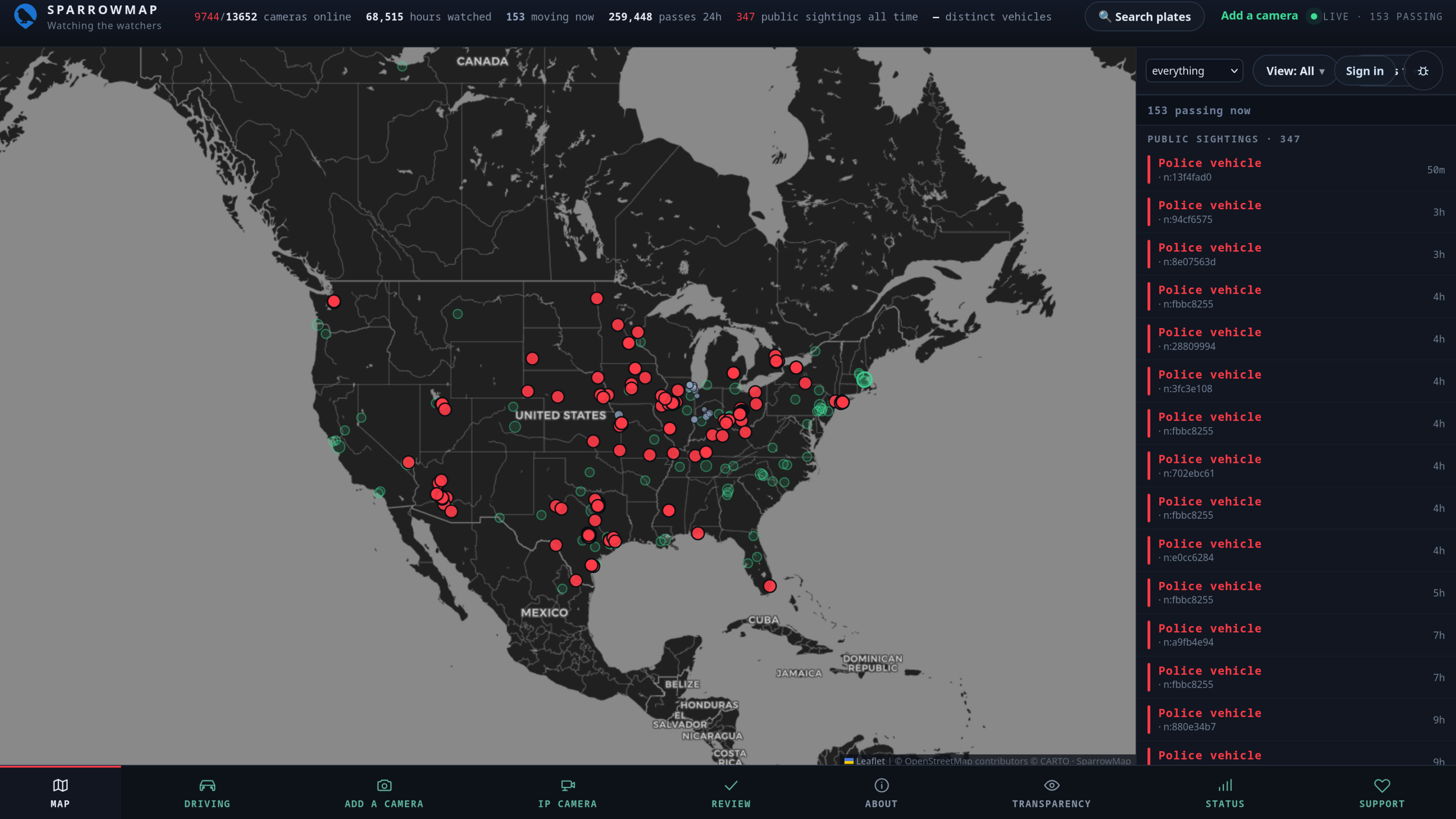This screenshot has height=819, width=1456.
Task: Click the green live indicator dot
Action: (1314, 17)
